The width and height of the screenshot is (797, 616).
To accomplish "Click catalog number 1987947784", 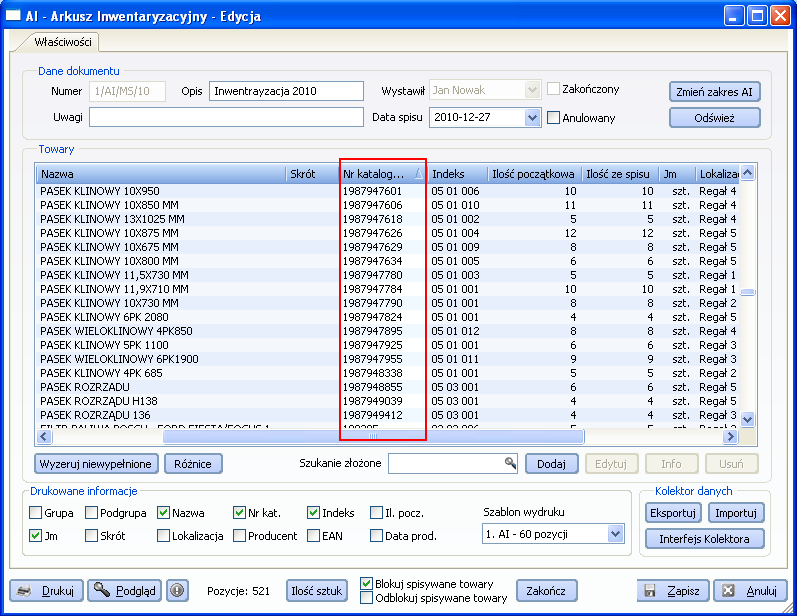I will [x=373, y=289].
